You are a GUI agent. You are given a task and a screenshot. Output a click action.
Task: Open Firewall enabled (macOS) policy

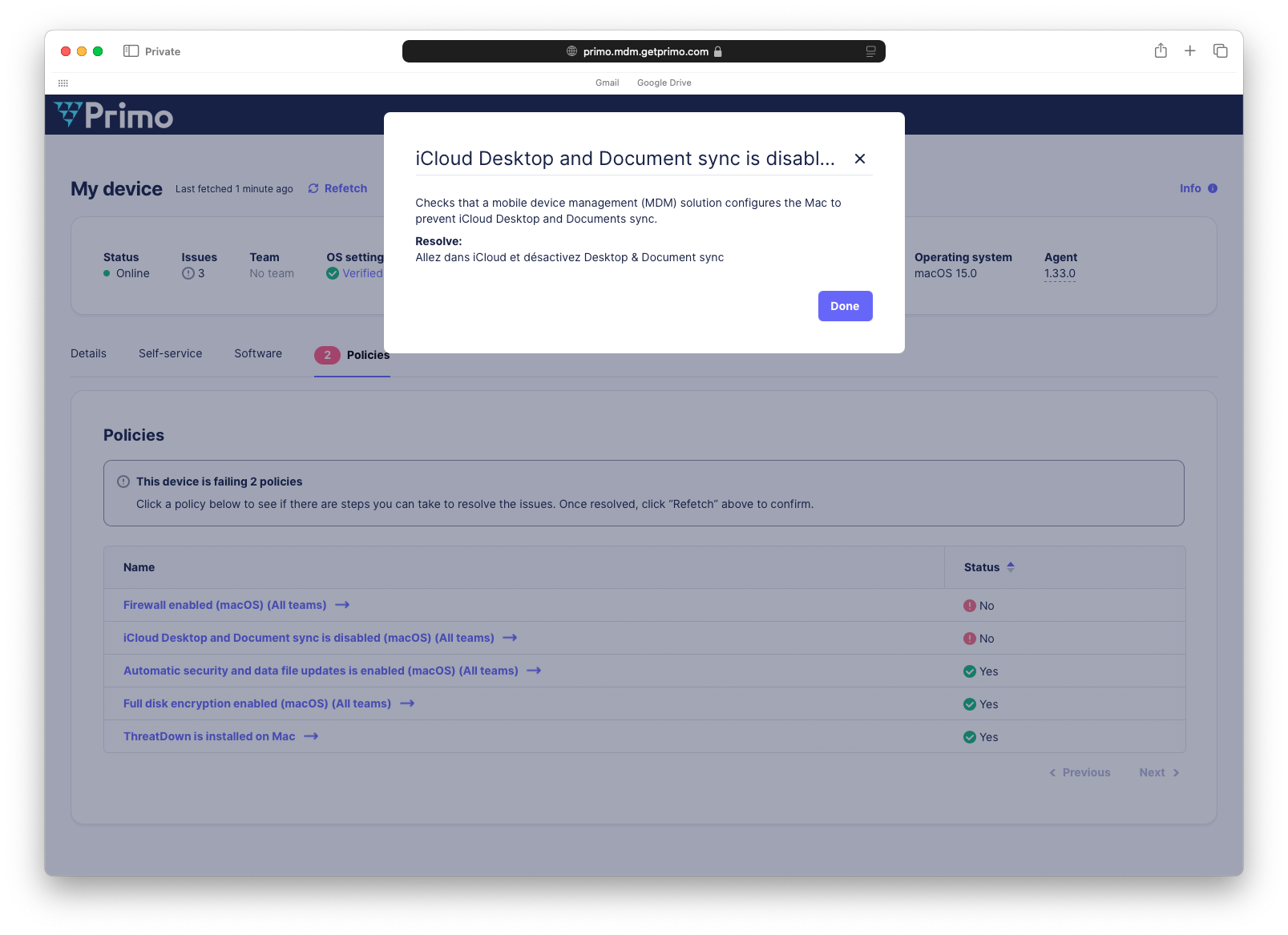pos(225,605)
